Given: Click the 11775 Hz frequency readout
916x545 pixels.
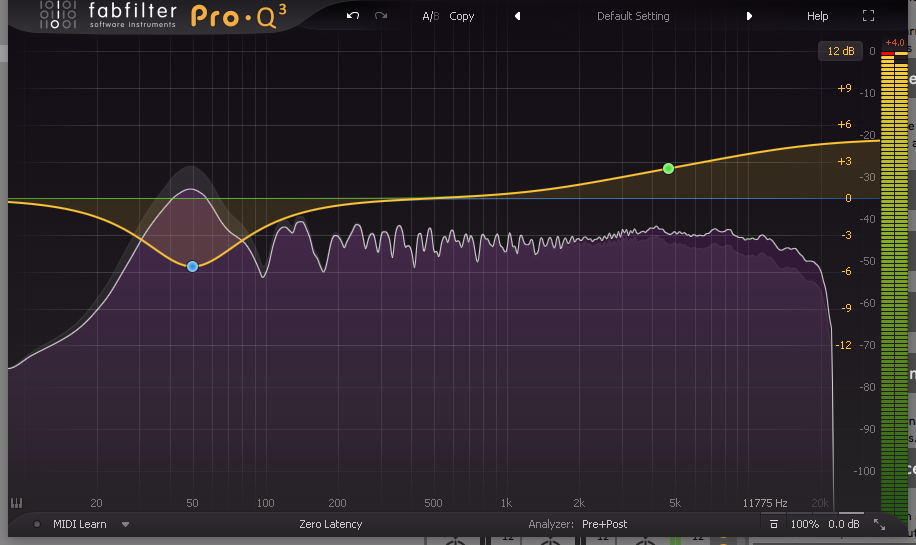Looking at the screenshot, I should 765,503.
